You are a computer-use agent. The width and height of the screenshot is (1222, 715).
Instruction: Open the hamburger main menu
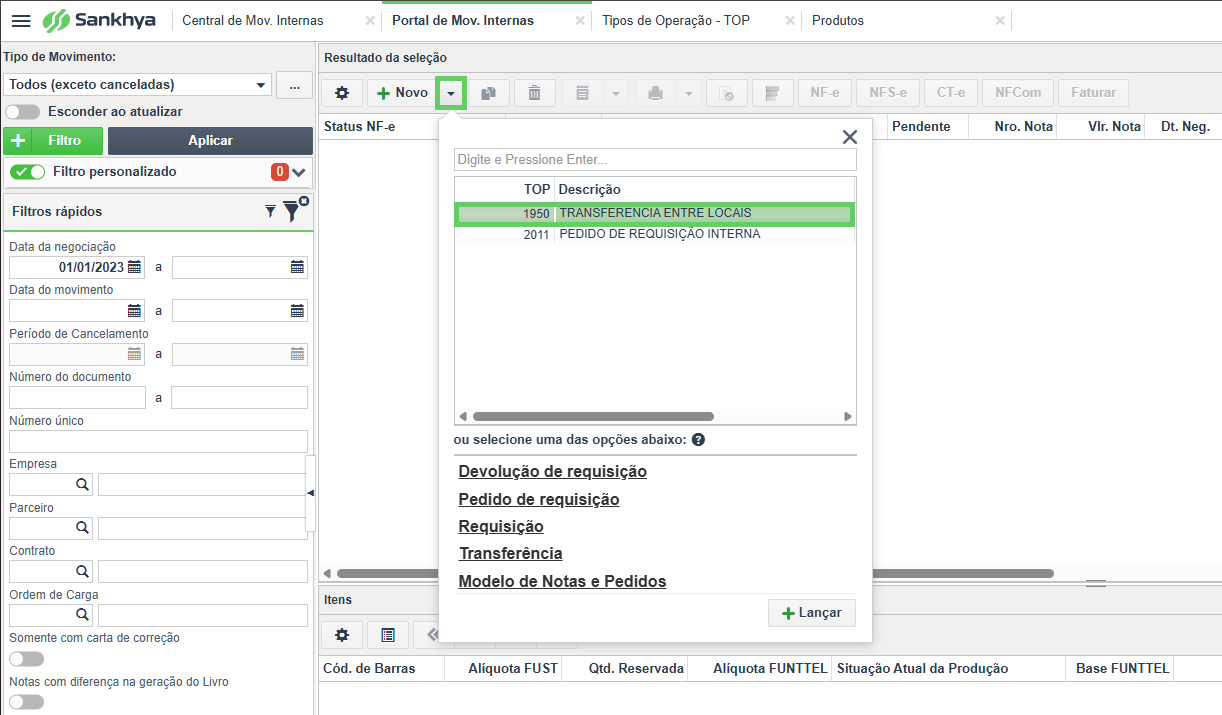(x=20, y=21)
